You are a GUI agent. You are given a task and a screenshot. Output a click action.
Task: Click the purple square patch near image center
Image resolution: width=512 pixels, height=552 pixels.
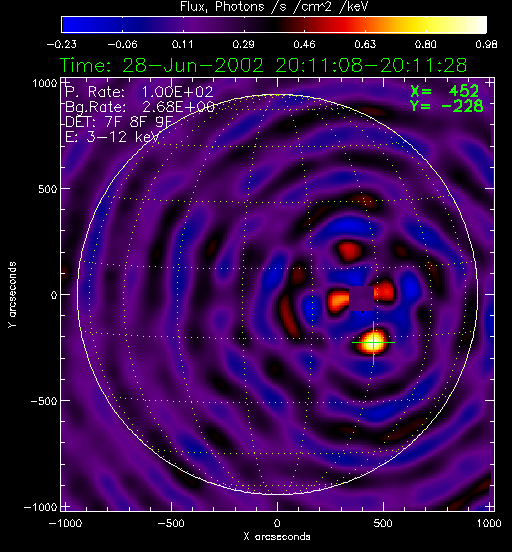[x=362, y=299]
